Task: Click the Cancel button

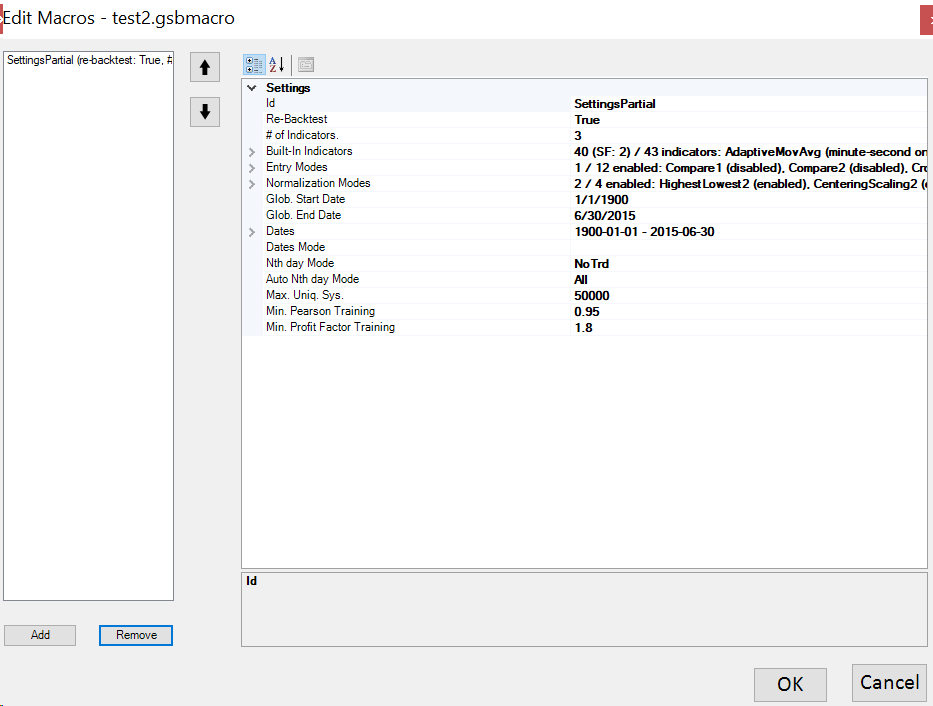Action: [889, 683]
